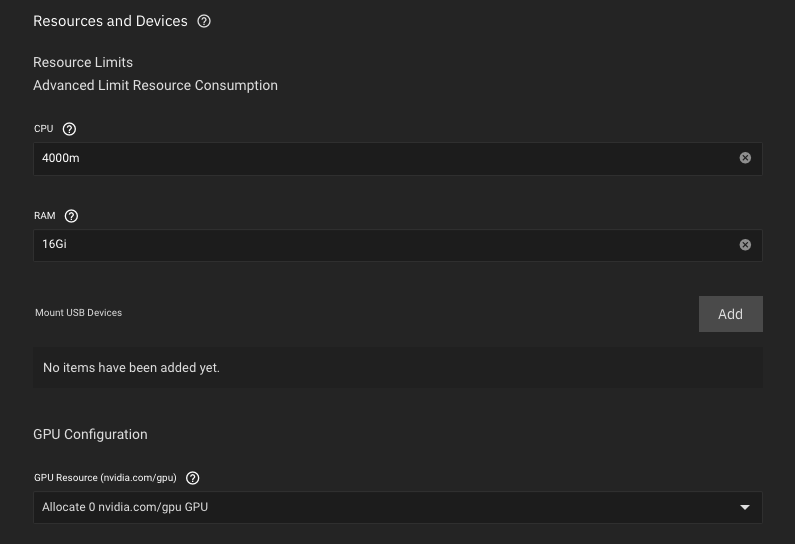The width and height of the screenshot is (795, 544).
Task: Focus the CPU field showing 4000m
Action: [380, 158]
